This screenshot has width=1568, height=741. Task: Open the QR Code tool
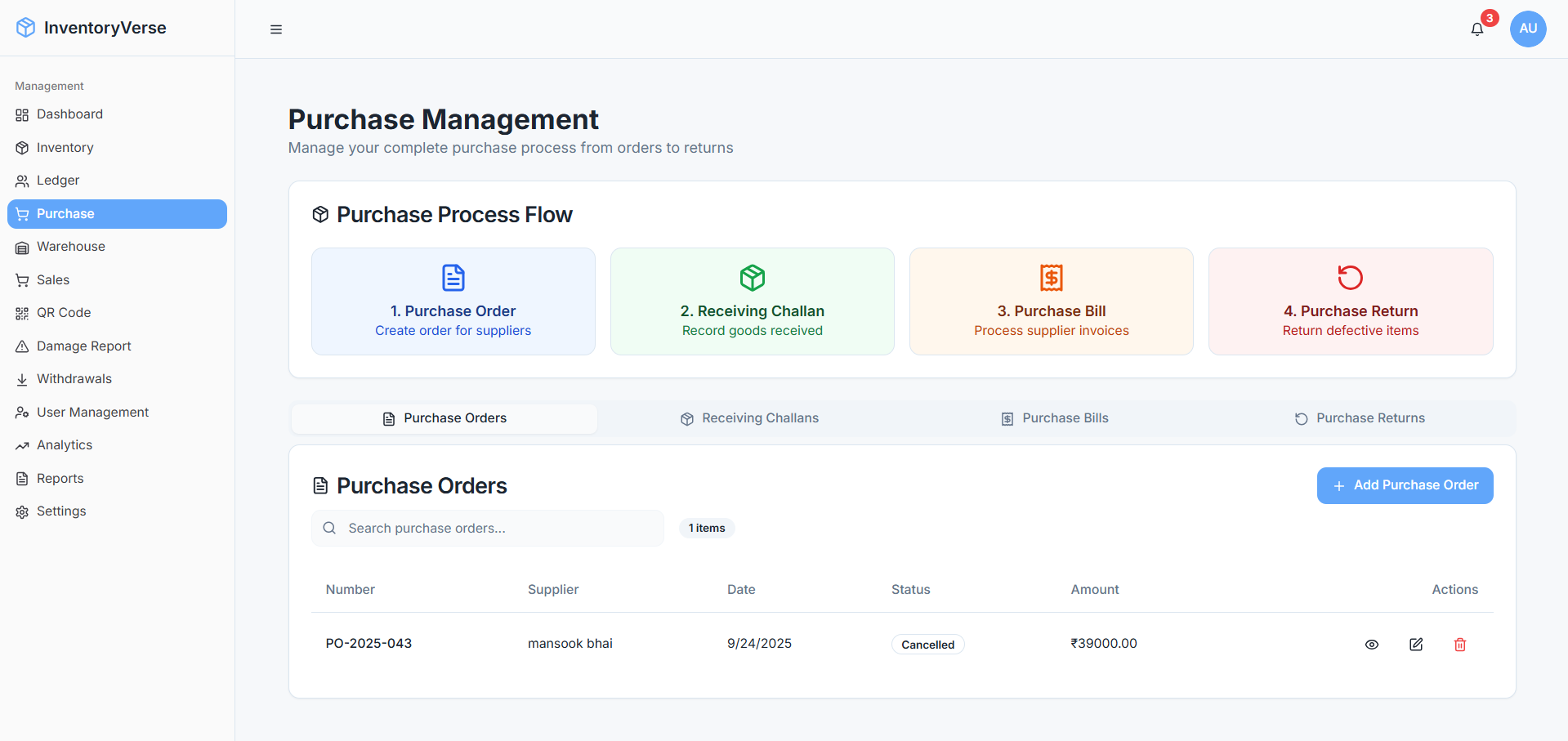click(62, 313)
